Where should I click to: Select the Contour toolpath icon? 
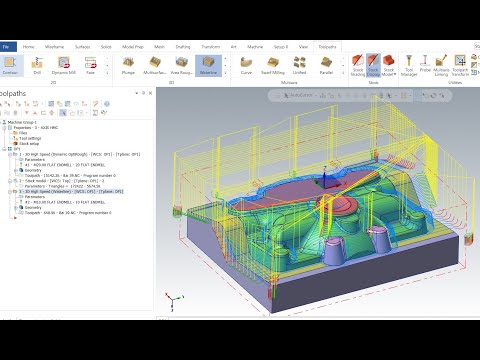pyautogui.click(x=10, y=66)
